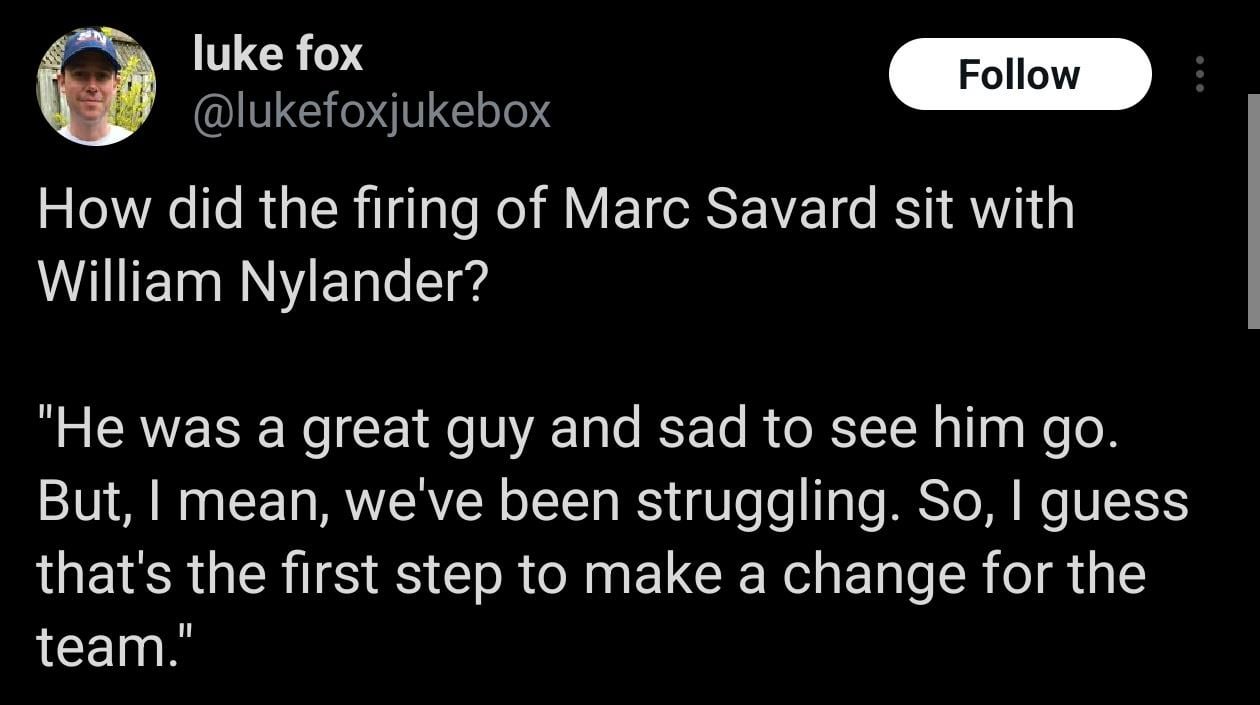Click Luke Fox's profile avatar photo
This screenshot has height=705, width=1260.
click(x=96, y=87)
